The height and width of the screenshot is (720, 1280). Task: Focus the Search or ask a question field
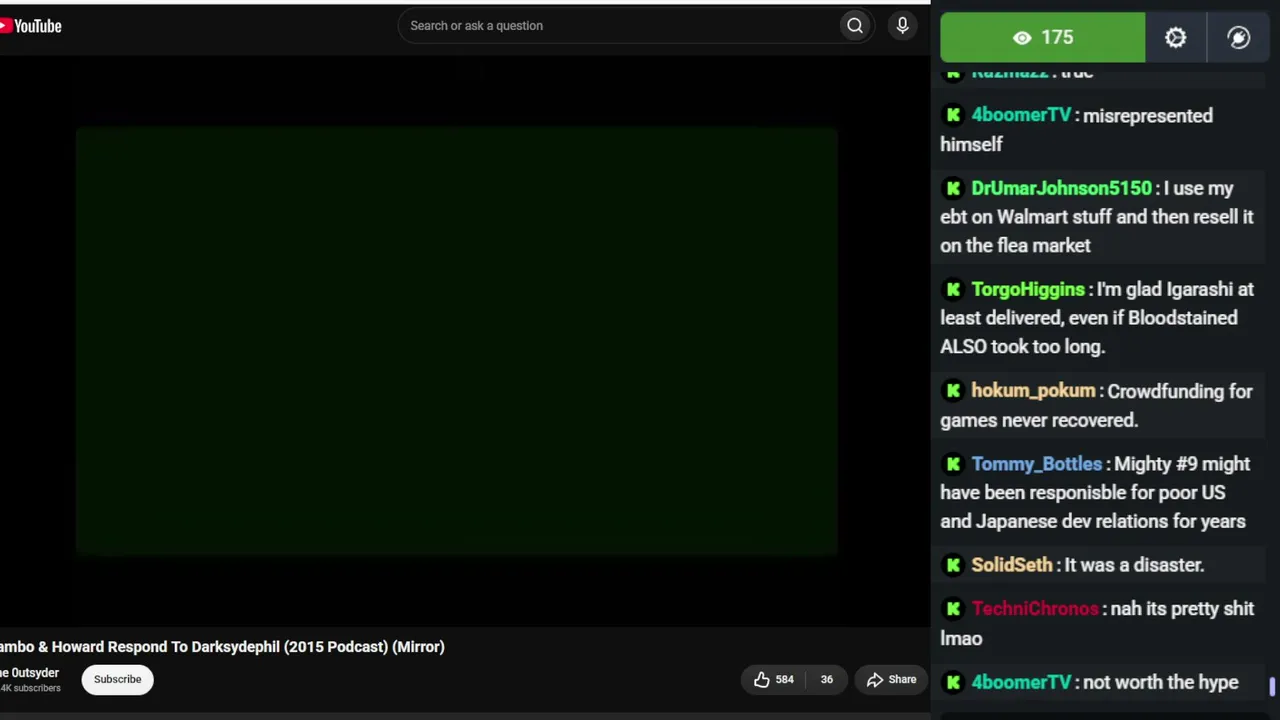tap(620, 26)
